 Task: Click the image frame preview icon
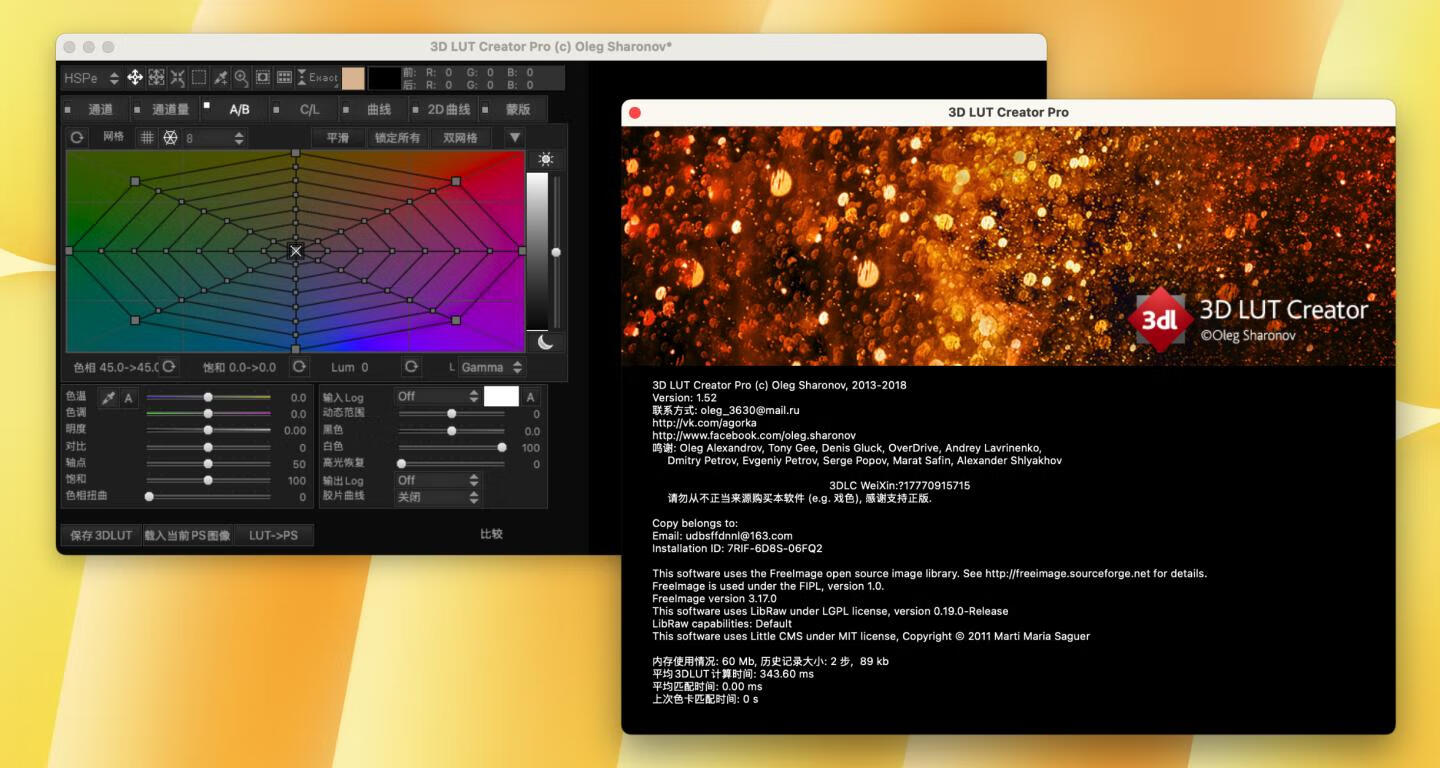[262, 78]
